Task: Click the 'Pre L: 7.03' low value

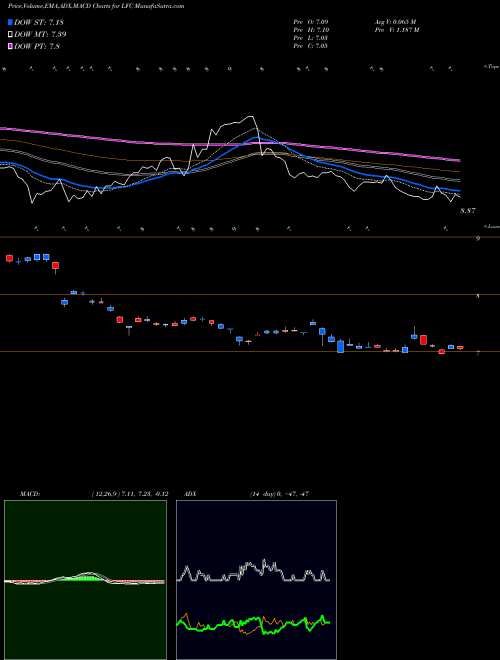Action: point(311,37)
